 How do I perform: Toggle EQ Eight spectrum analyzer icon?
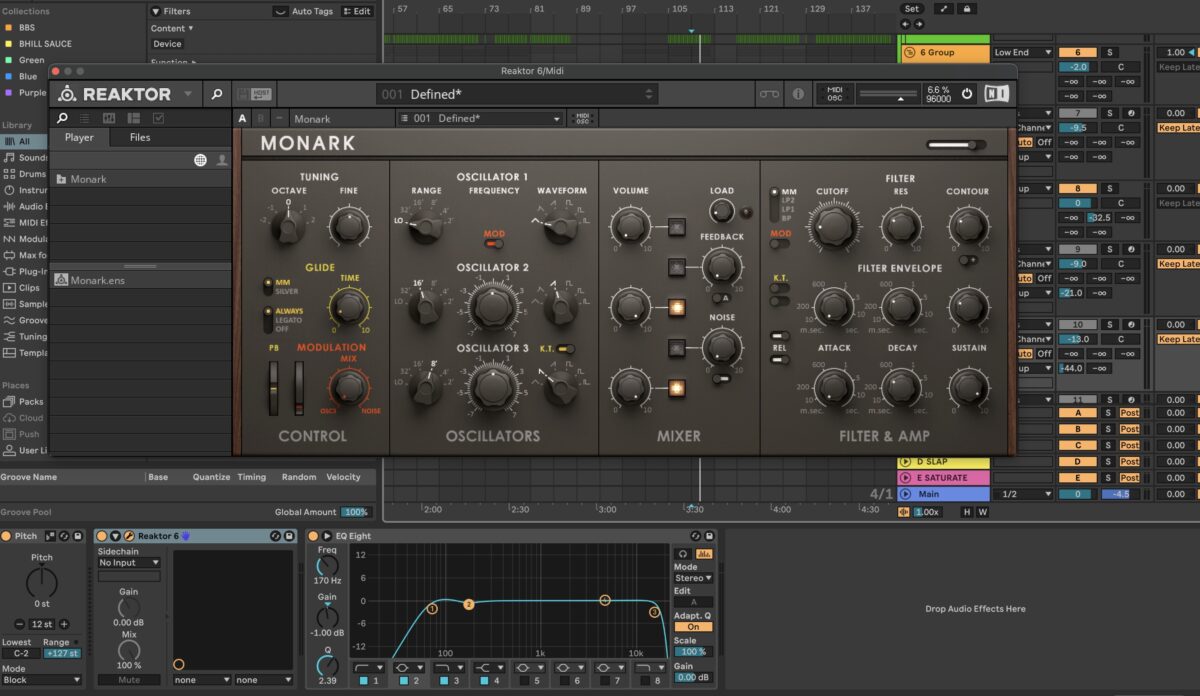704,553
